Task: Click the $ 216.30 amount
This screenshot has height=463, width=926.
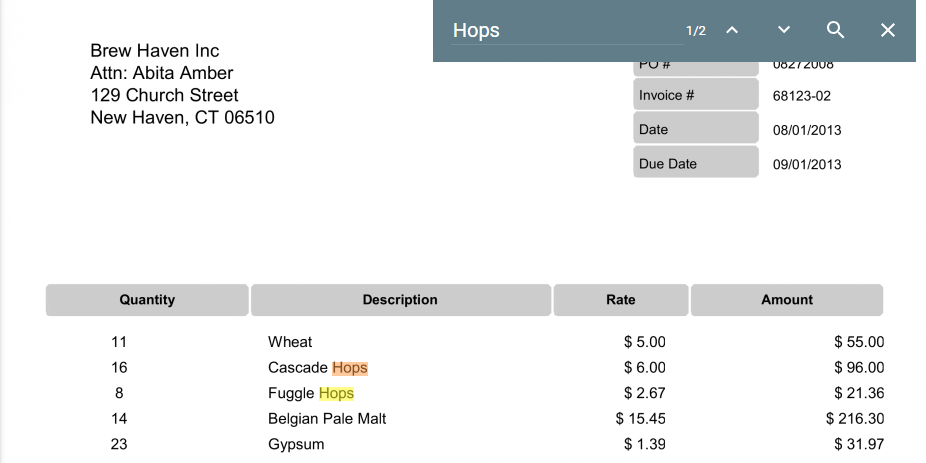Action: click(x=855, y=419)
